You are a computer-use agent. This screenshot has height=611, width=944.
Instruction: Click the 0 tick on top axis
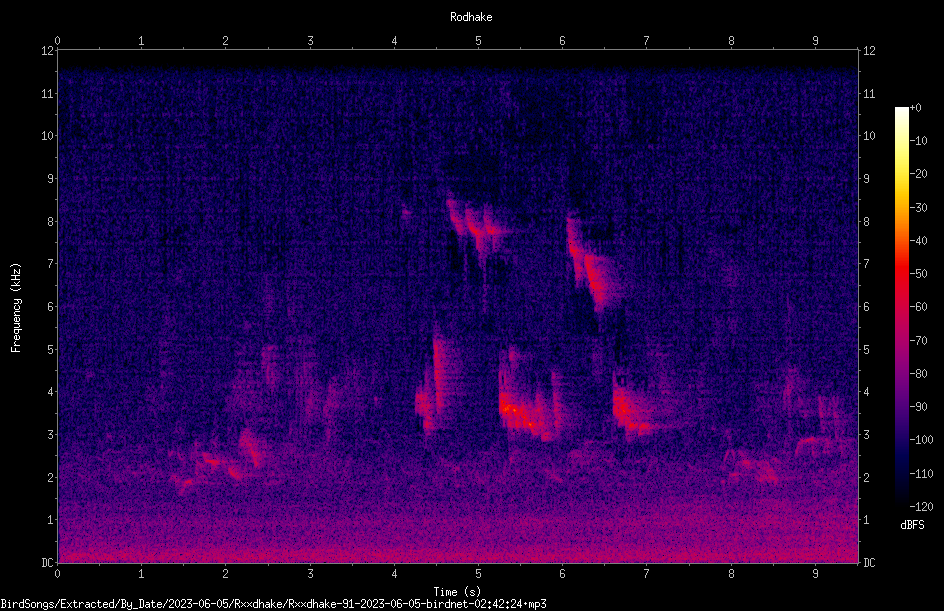[x=57, y=40]
